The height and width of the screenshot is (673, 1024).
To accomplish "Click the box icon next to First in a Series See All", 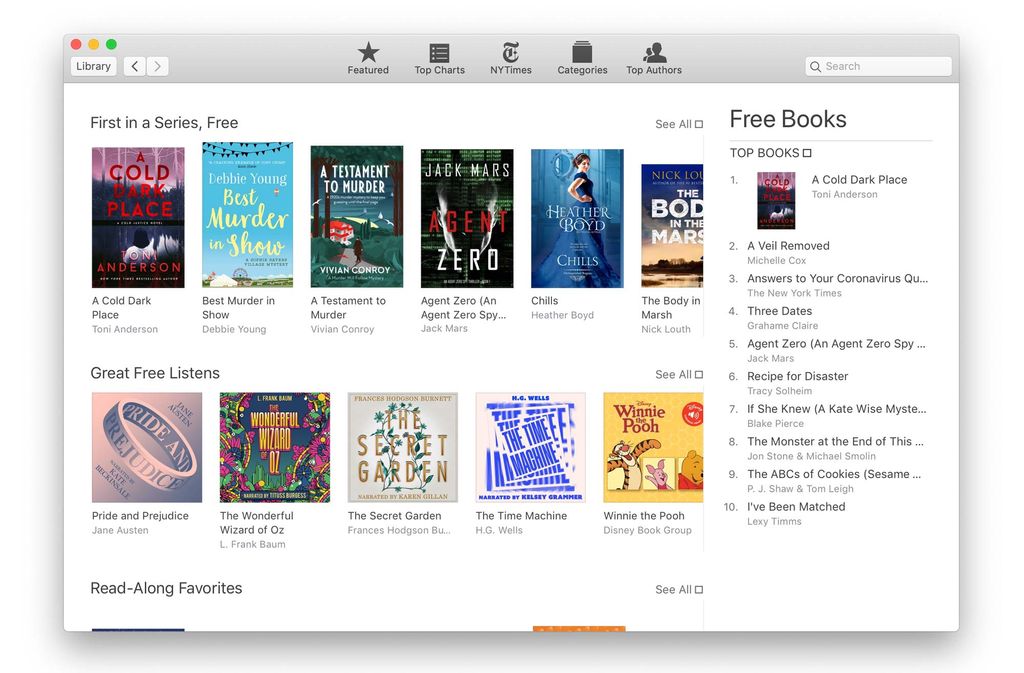I will point(700,123).
